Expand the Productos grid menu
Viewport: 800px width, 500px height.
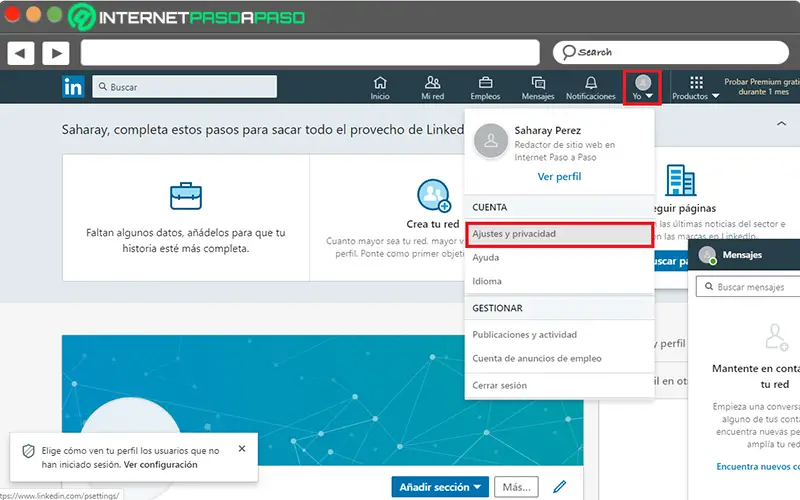click(x=696, y=88)
